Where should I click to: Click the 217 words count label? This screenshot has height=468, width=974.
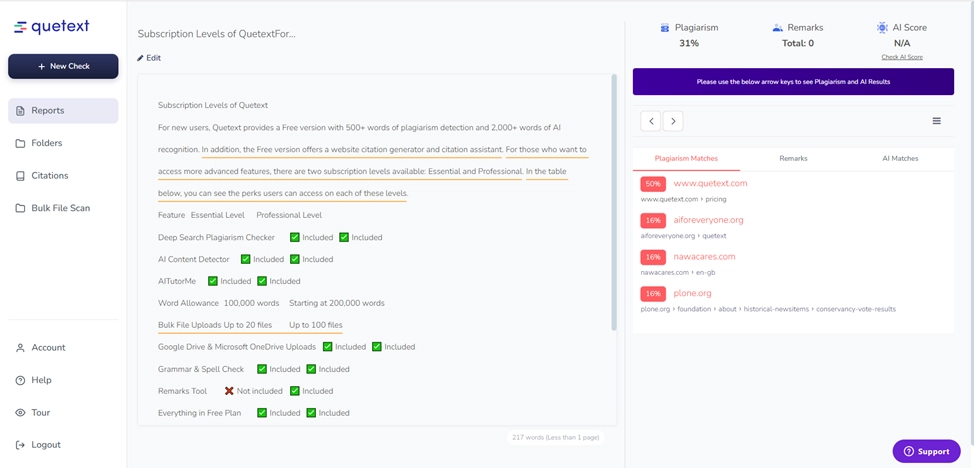pyautogui.click(x=555, y=438)
